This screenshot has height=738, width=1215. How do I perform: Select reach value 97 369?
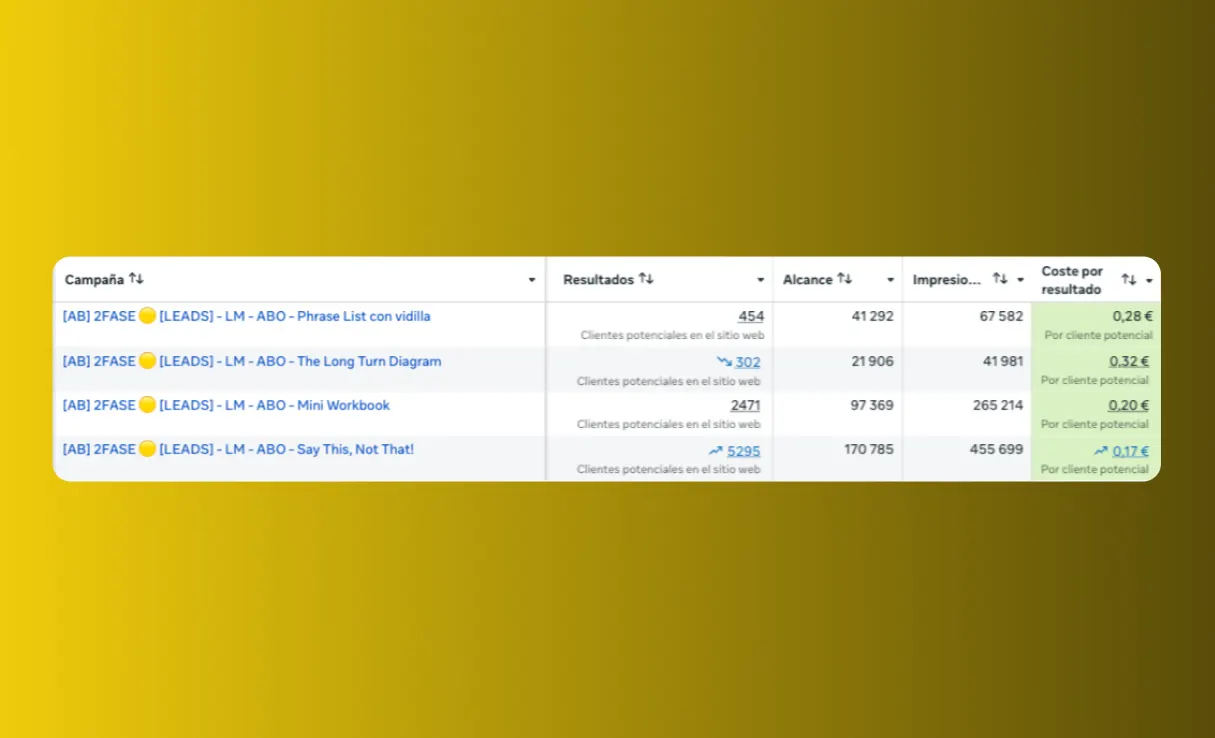click(x=872, y=405)
